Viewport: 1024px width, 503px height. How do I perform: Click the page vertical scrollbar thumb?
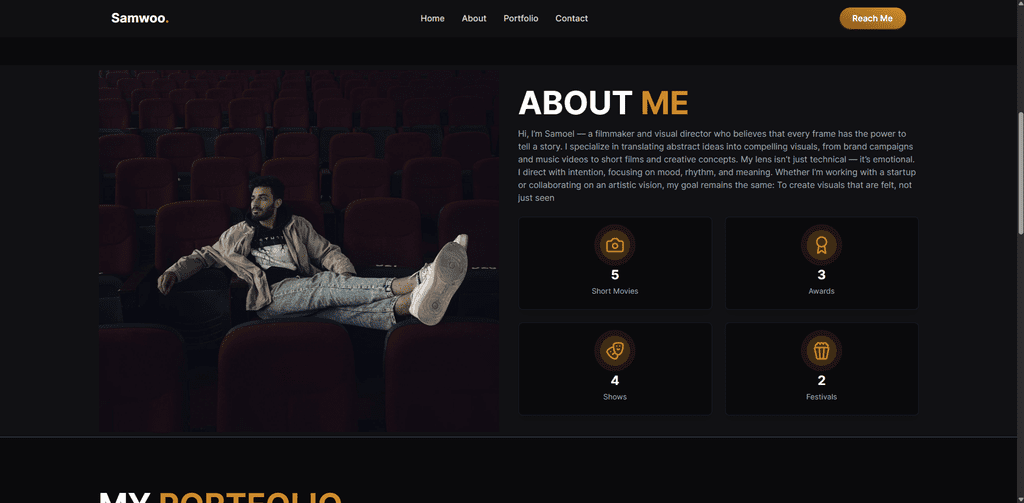(1020, 173)
